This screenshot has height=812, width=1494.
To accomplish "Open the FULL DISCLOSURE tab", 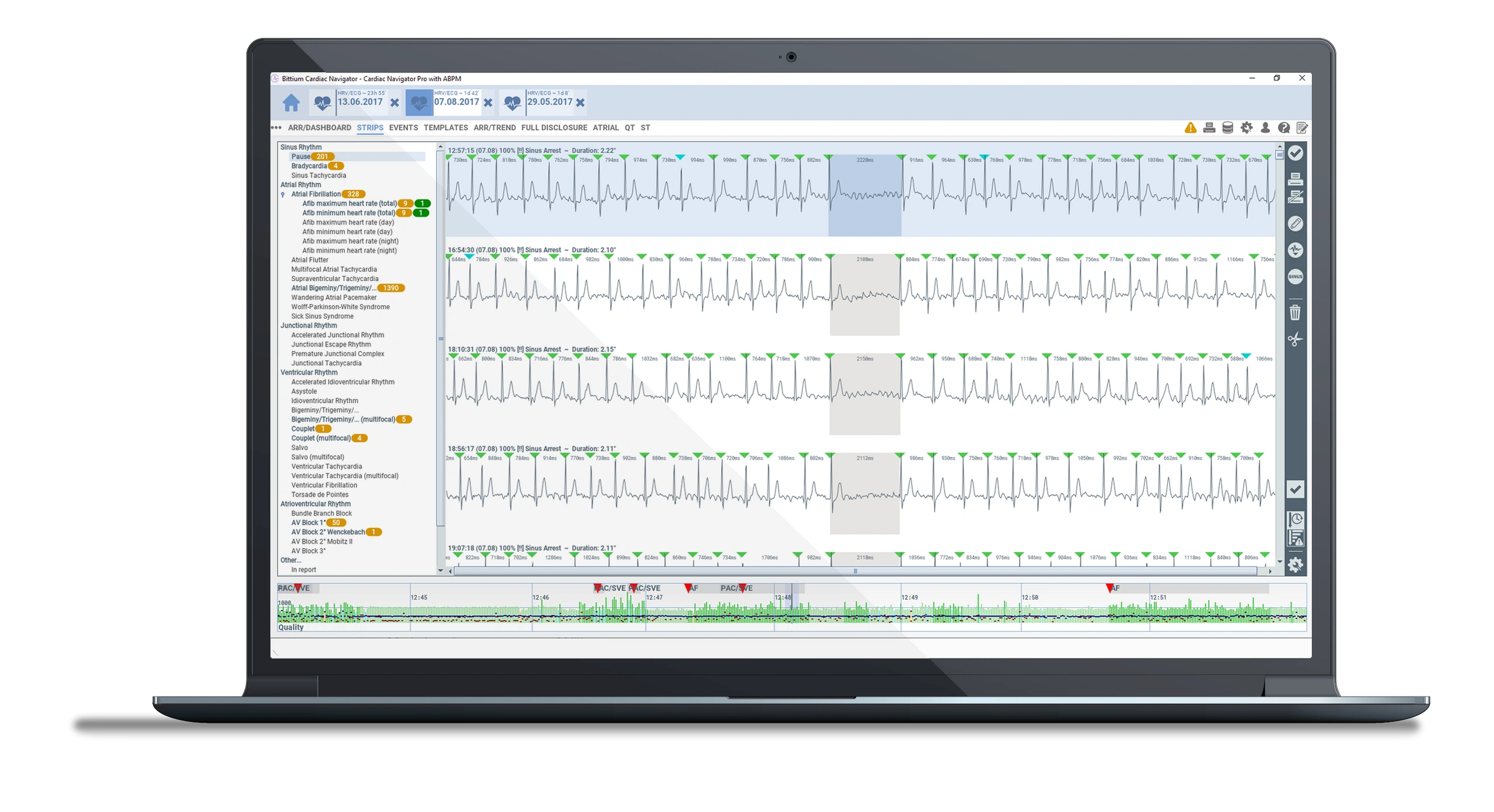I will [555, 127].
